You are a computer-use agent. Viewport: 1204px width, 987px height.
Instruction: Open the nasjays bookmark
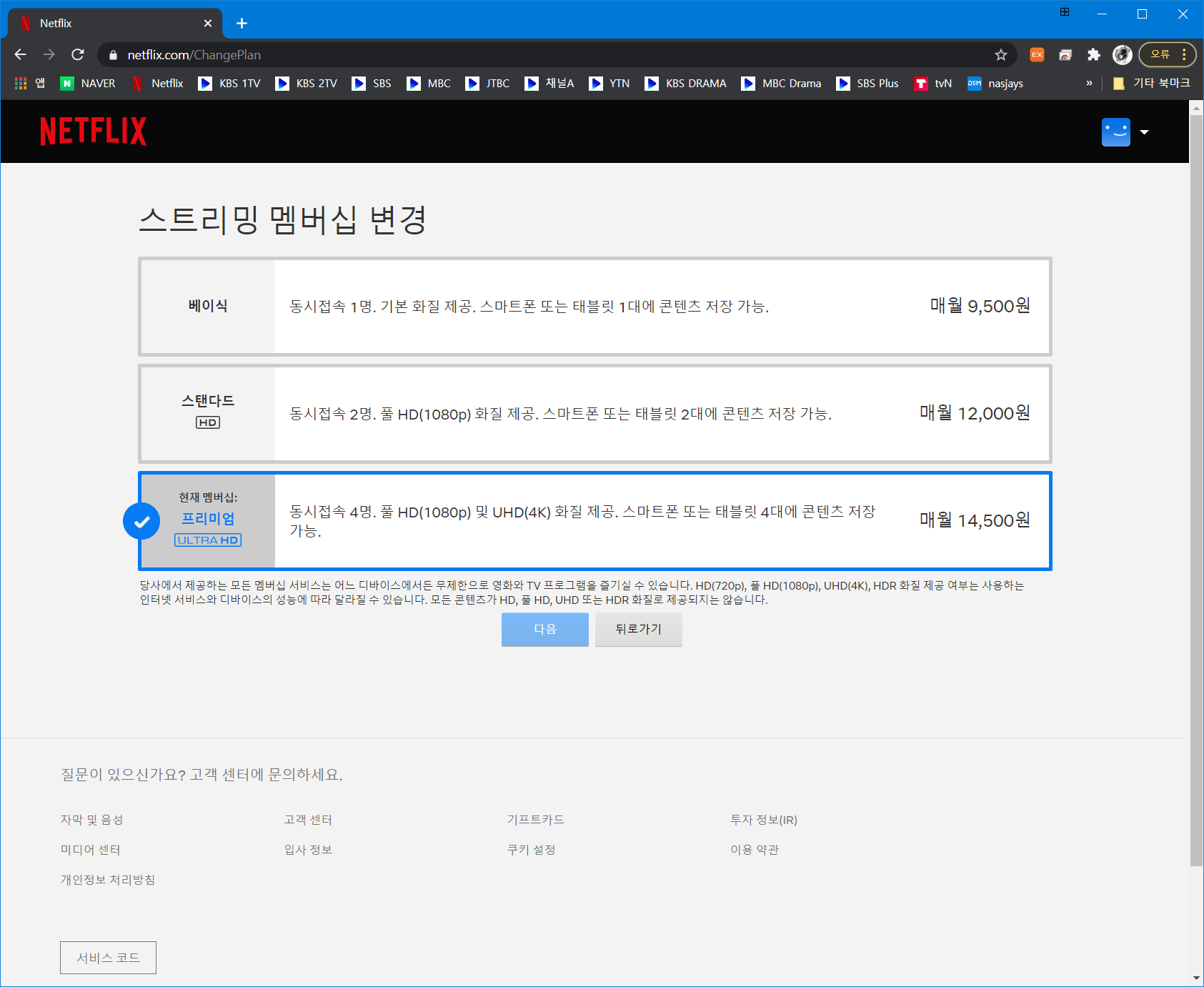(x=995, y=83)
